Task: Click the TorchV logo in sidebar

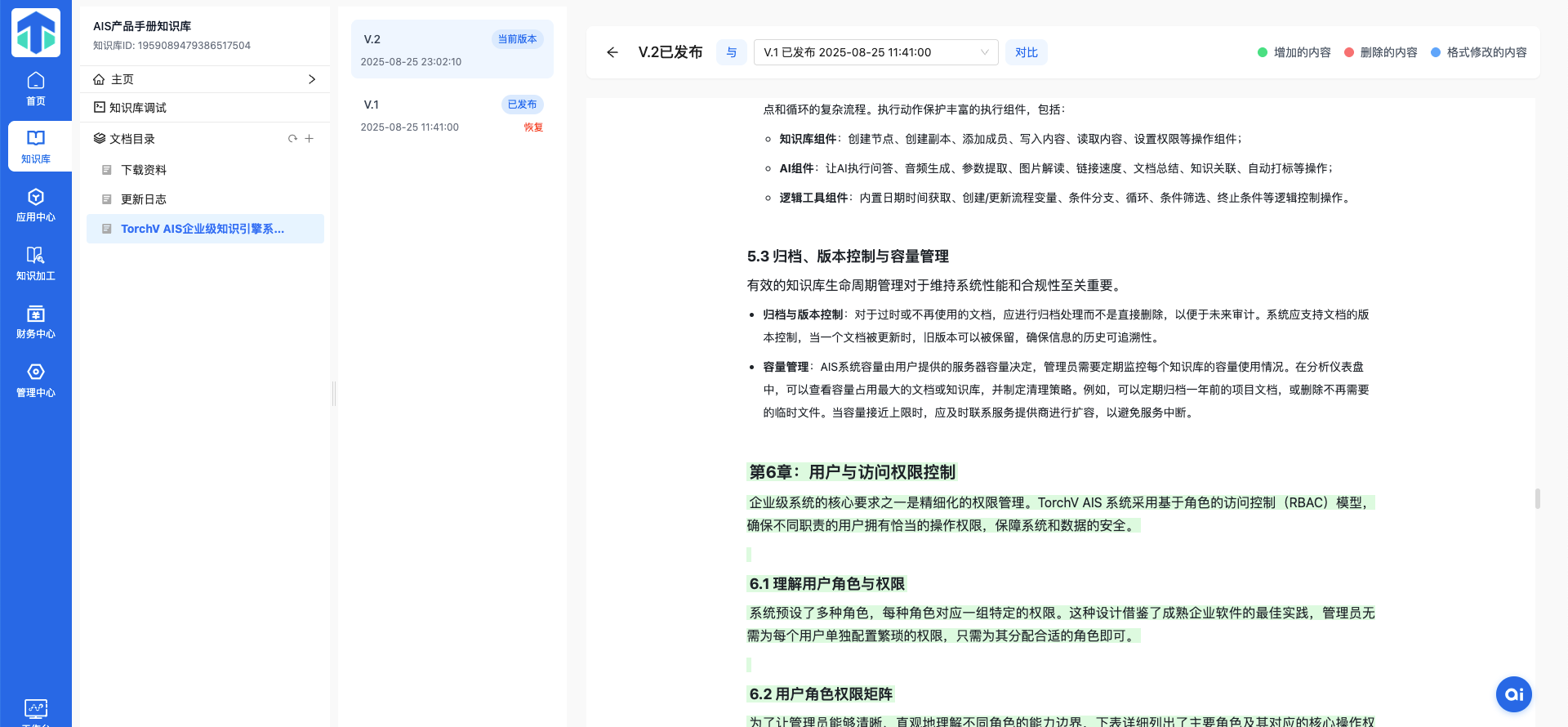Action: [36, 33]
